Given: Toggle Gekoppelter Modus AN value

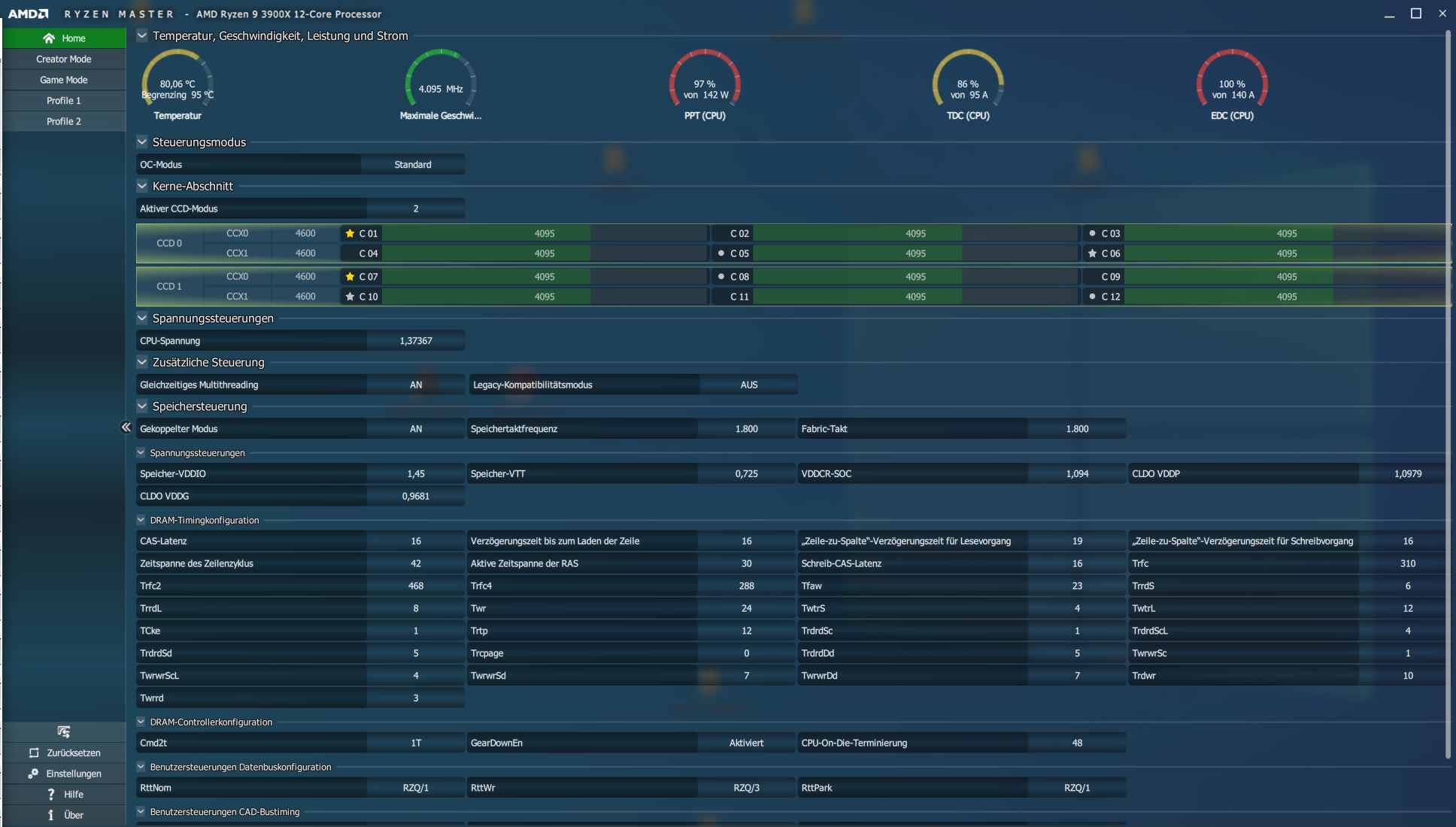Looking at the screenshot, I should (416, 429).
